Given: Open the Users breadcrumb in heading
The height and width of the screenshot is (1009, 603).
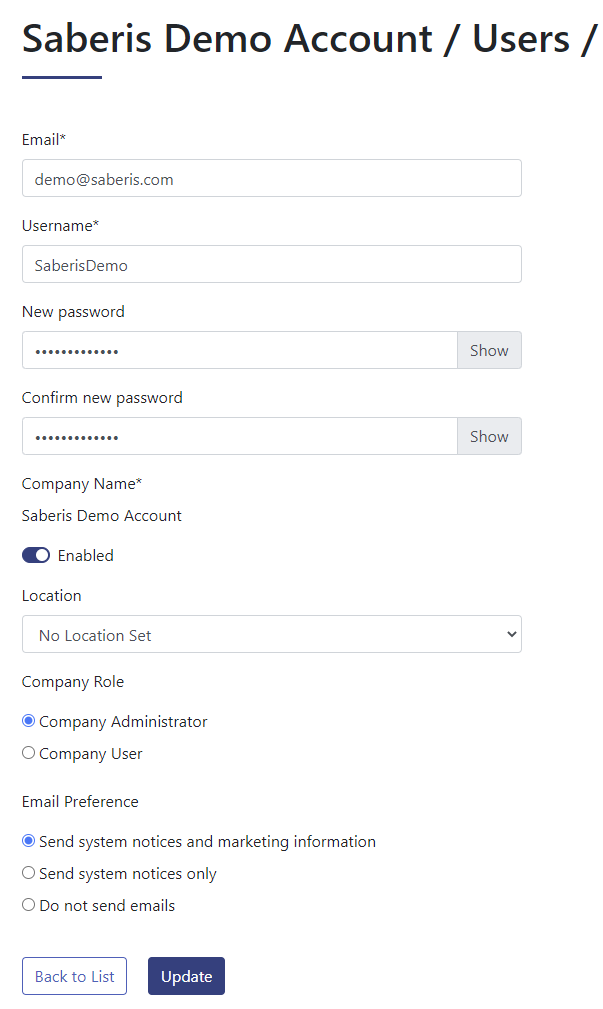Looking at the screenshot, I should point(521,39).
